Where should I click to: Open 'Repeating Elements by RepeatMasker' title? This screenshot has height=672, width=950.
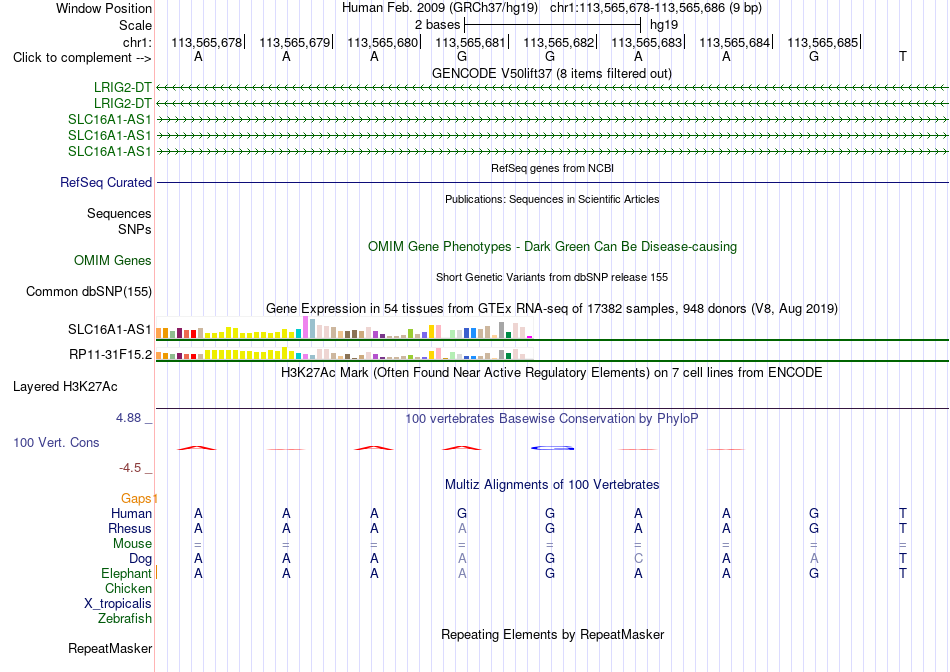coord(552,634)
